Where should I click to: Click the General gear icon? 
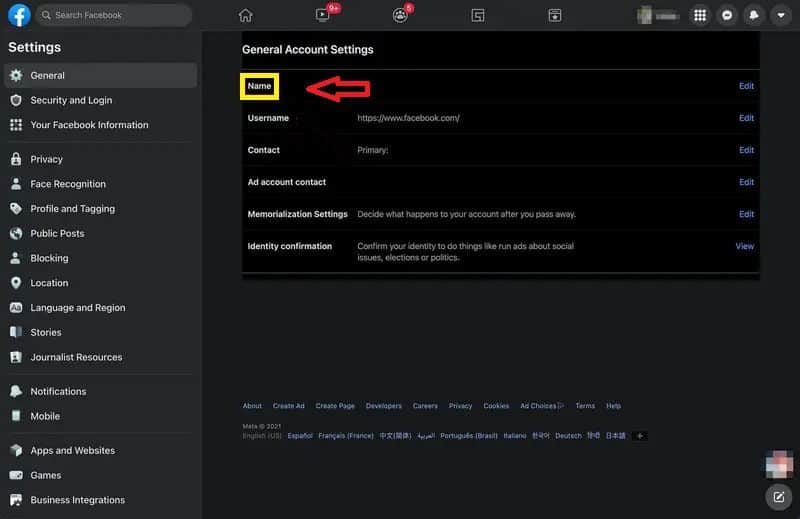pyautogui.click(x=16, y=76)
